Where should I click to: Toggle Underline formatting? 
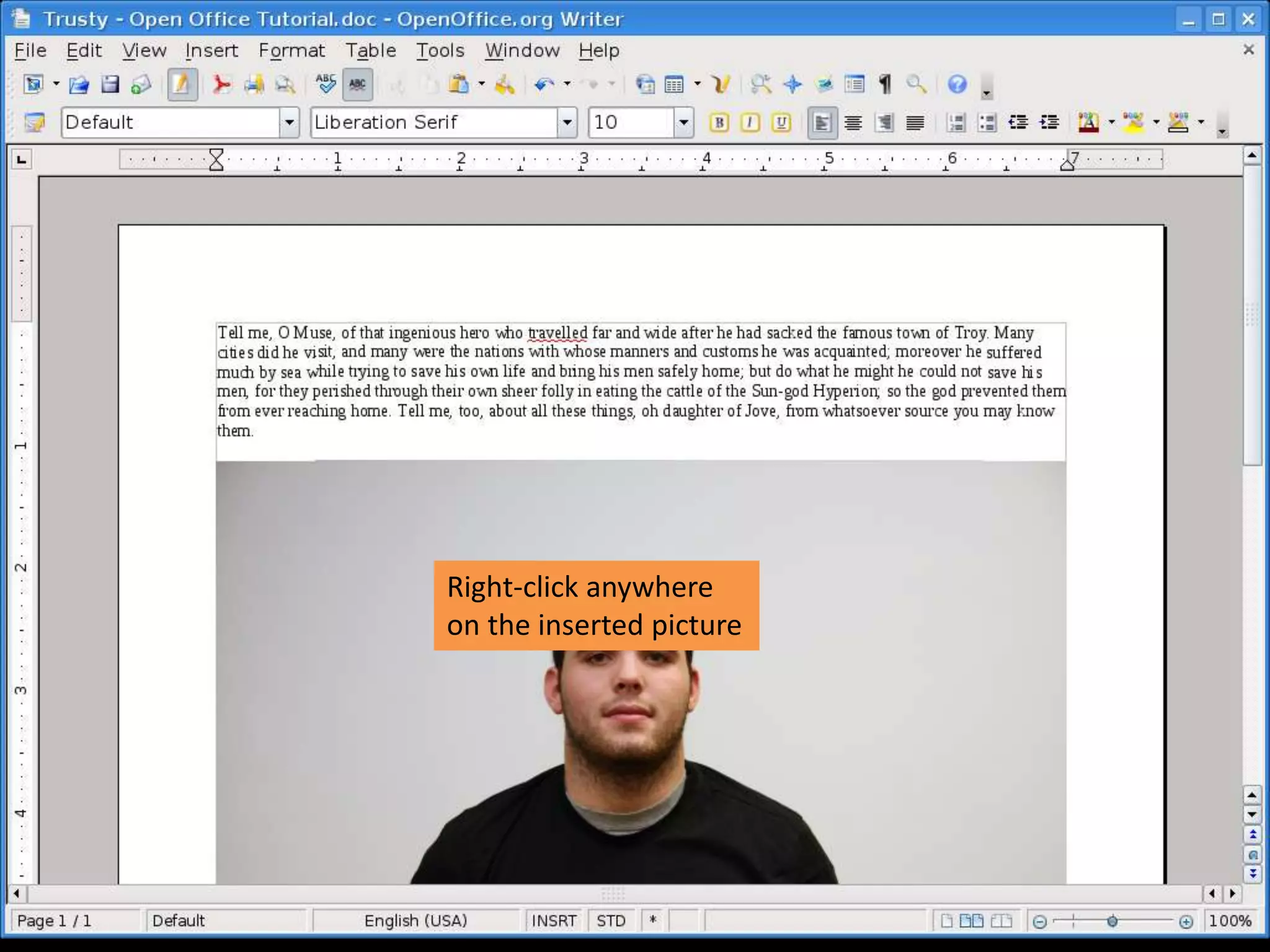click(781, 123)
